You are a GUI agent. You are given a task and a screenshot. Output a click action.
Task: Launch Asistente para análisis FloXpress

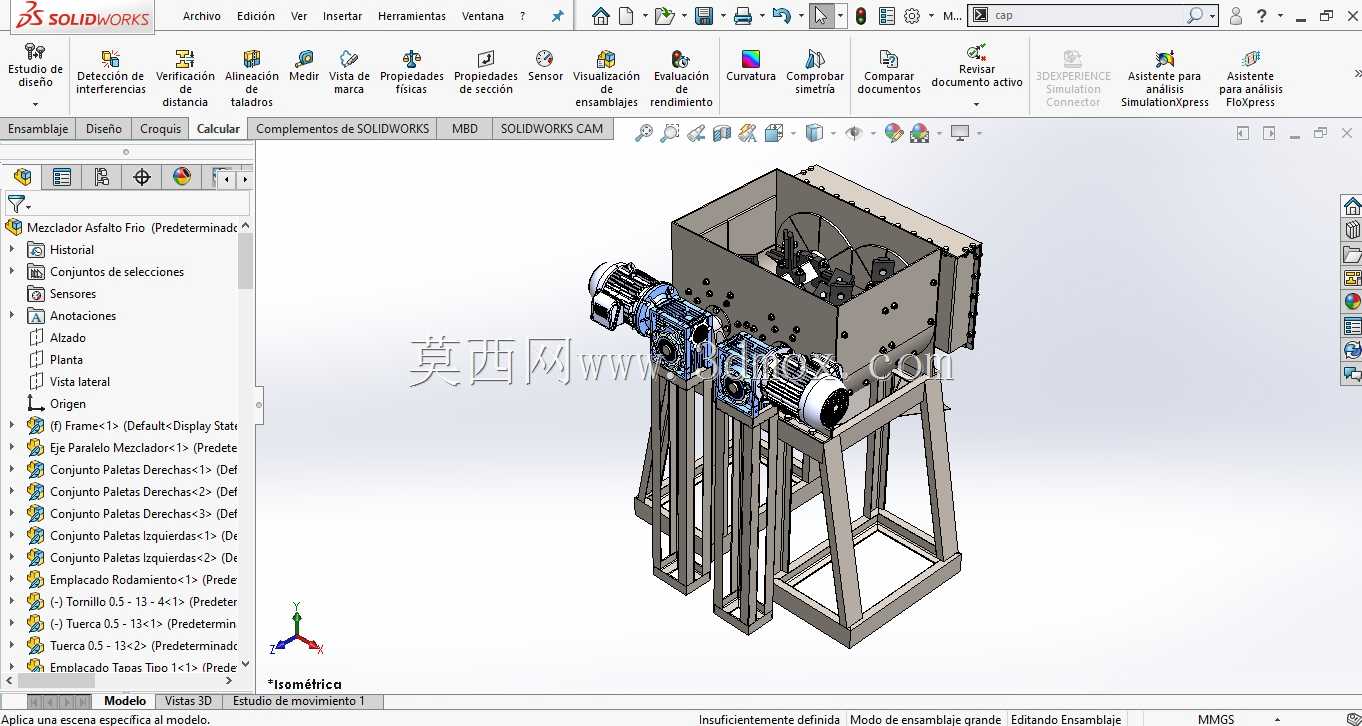(1250, 78)
